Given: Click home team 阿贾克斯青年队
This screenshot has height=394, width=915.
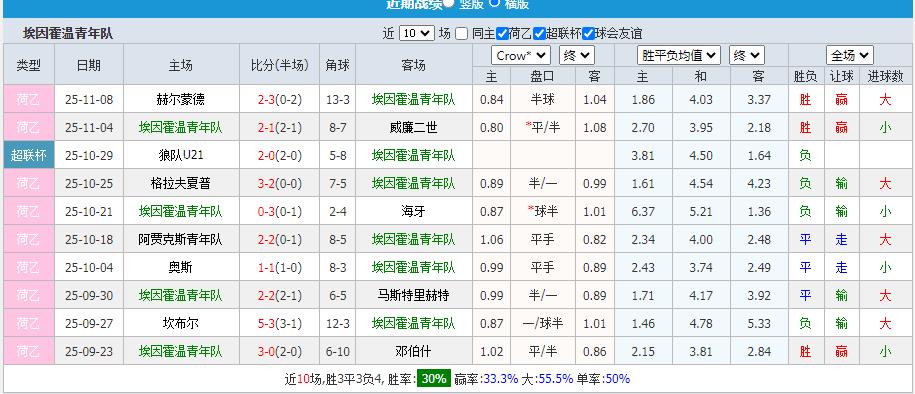Looking at the screenshot, I should click(181, 239).
